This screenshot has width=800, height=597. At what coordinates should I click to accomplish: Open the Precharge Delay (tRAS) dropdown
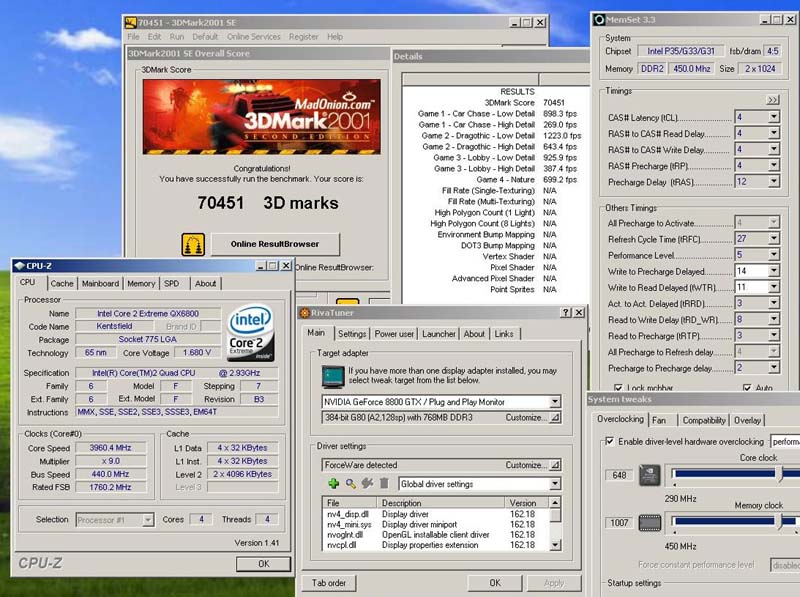click(773, 181)
